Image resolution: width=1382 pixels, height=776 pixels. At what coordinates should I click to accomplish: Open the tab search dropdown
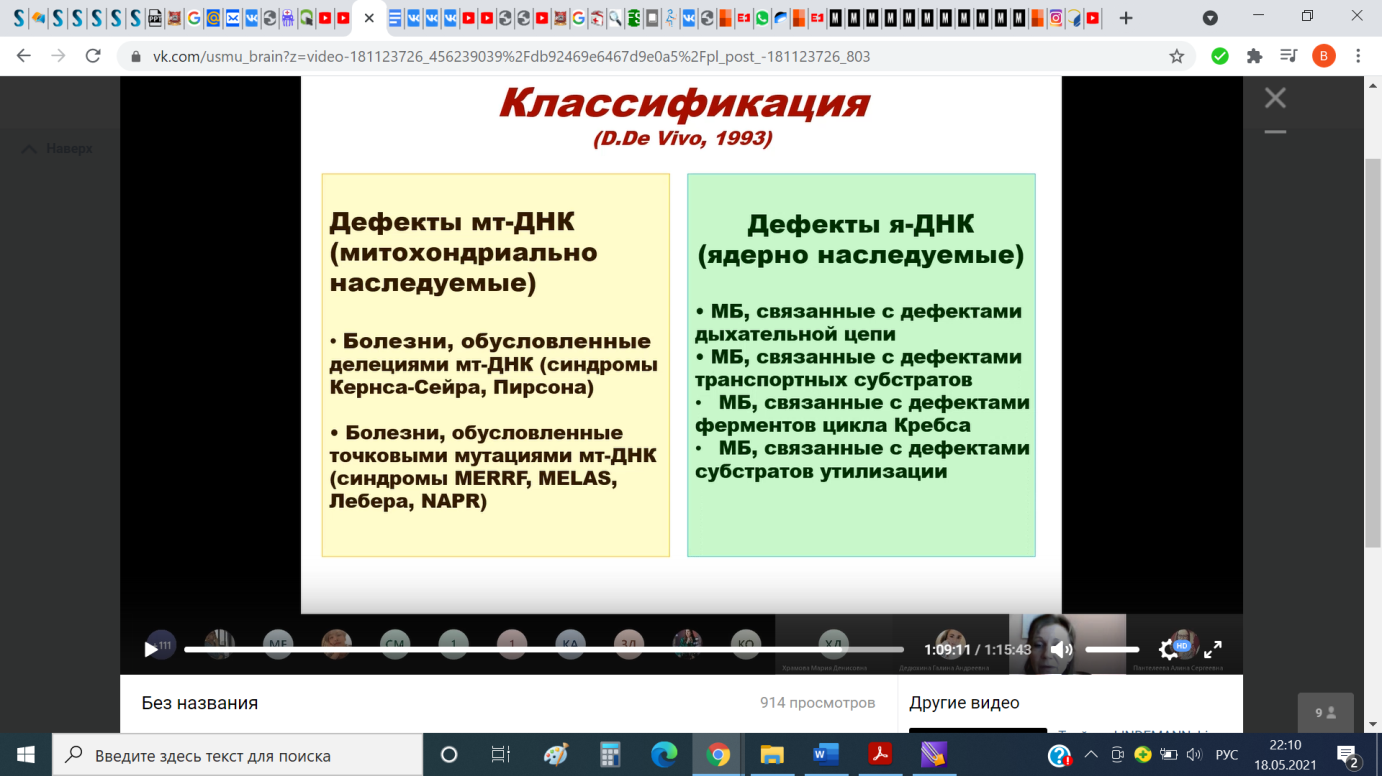[1210, 18]
